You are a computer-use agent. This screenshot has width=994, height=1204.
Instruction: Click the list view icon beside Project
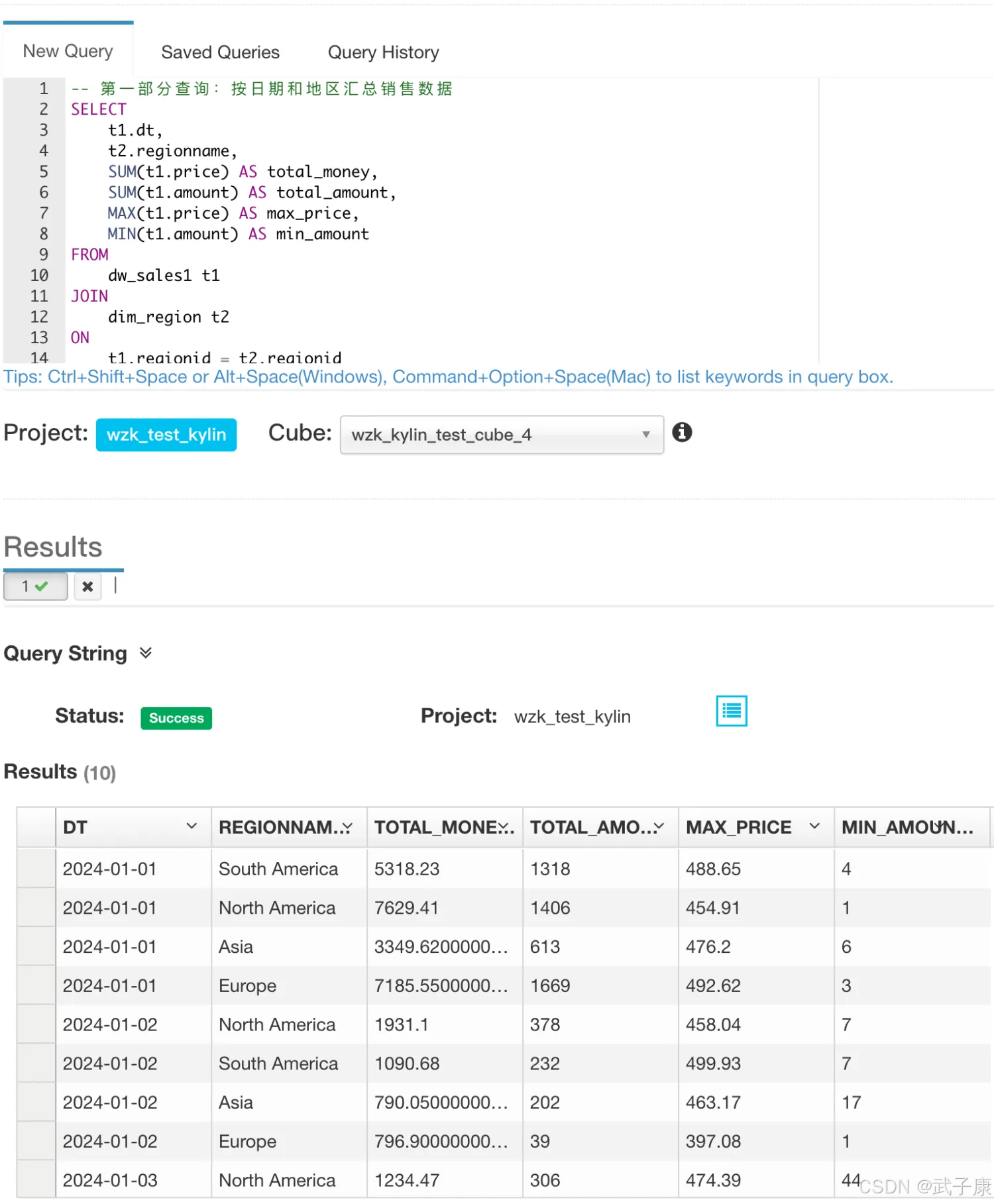coord(732,711)
